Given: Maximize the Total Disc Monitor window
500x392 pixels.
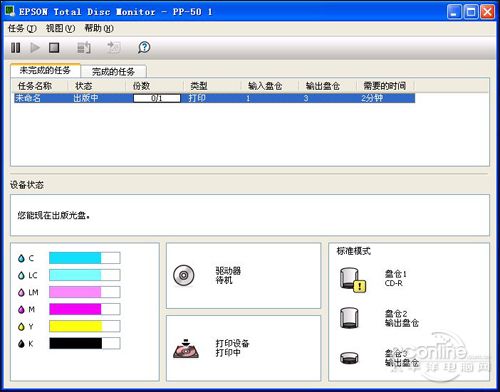Looking at the screenshot, I should (471, 12).
